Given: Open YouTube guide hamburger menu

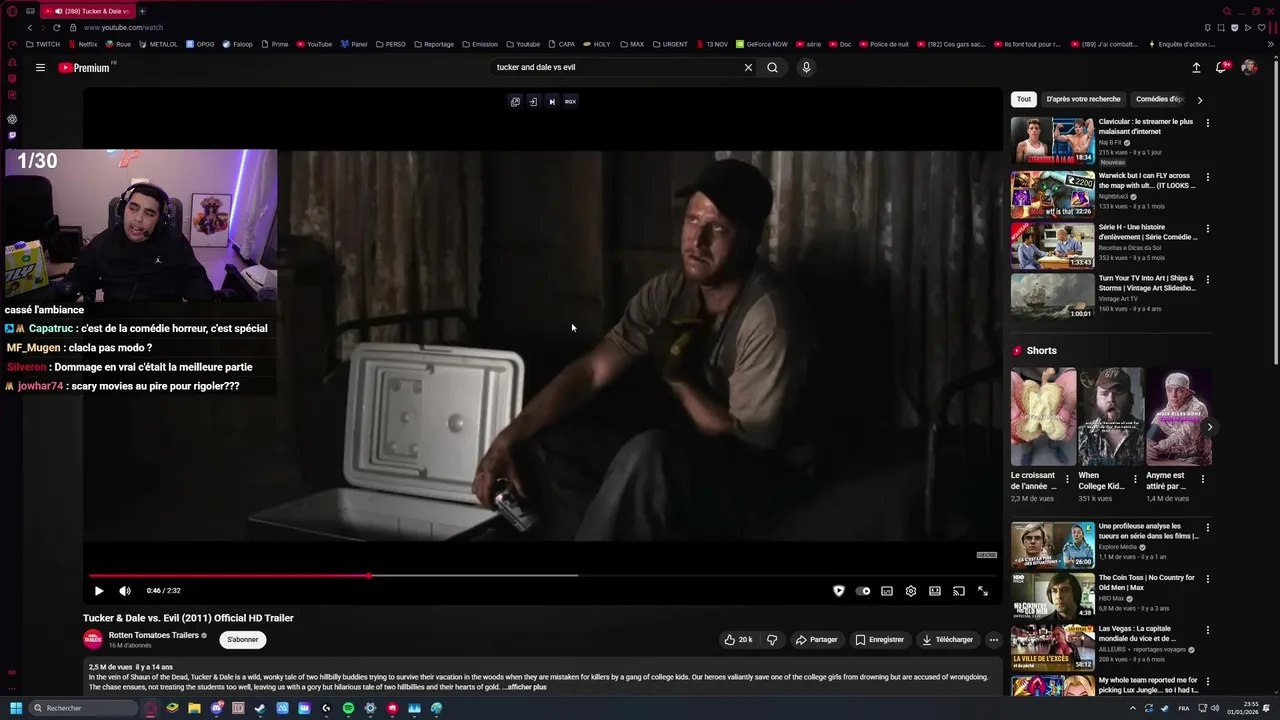Looking at the screenshot, I should tap(40, 68).
